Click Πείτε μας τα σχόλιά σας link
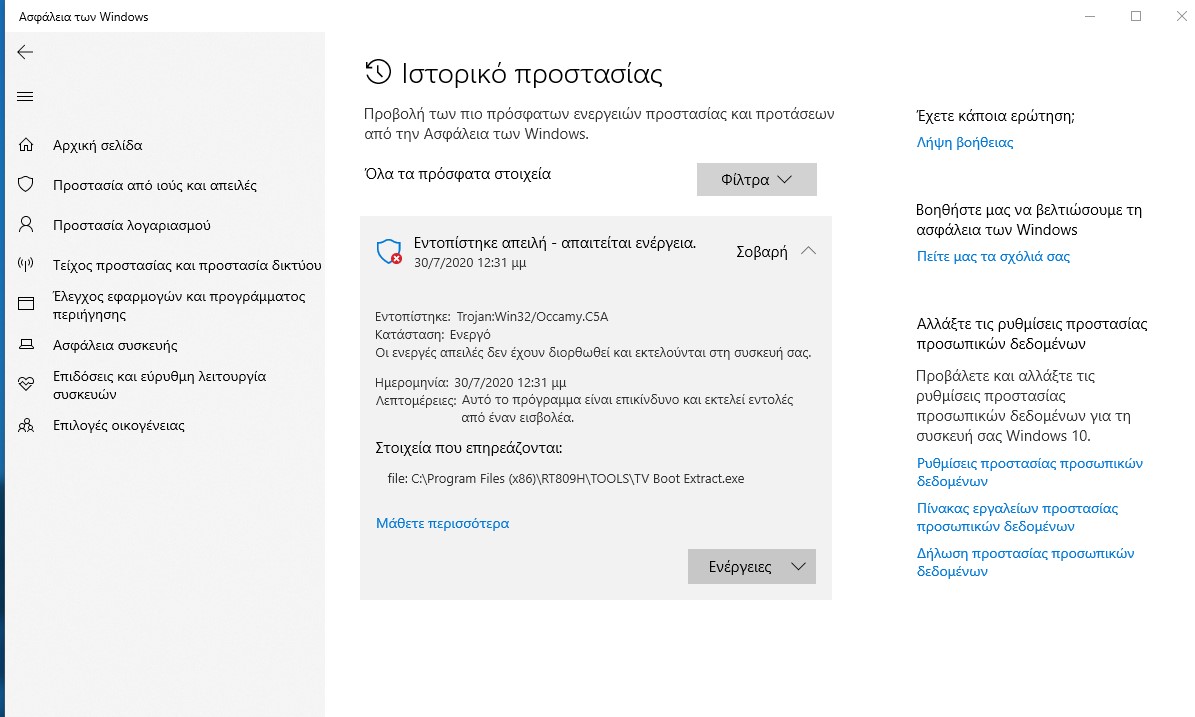Viewport: 1195px width, 717px height. pos(993,257)
